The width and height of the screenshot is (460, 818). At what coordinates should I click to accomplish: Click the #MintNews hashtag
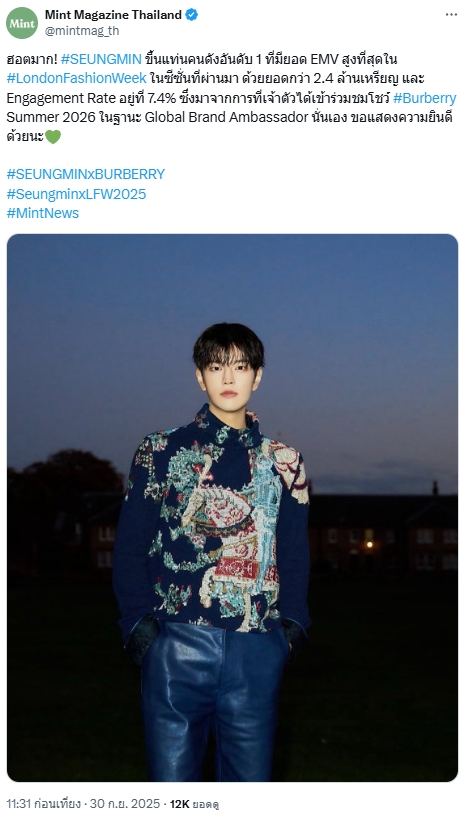click(43, 213)
